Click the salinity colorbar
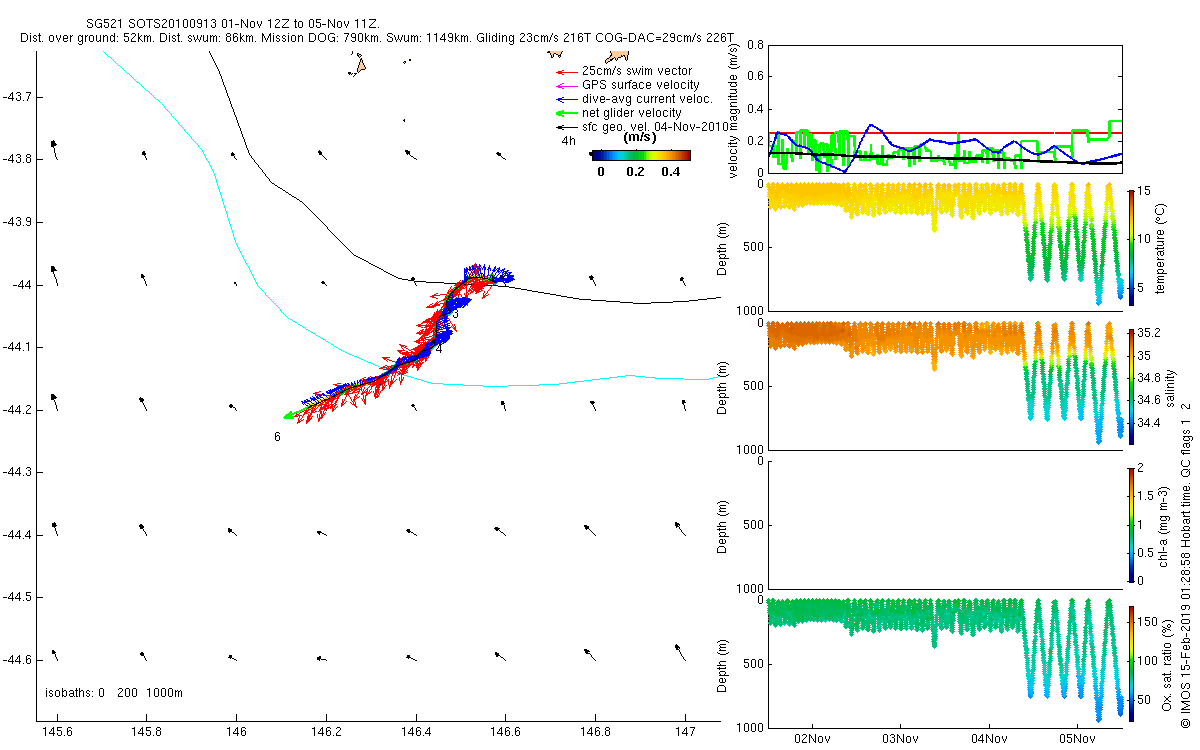The height and width of the screenshot is (750, 1200). point(1131,385)
